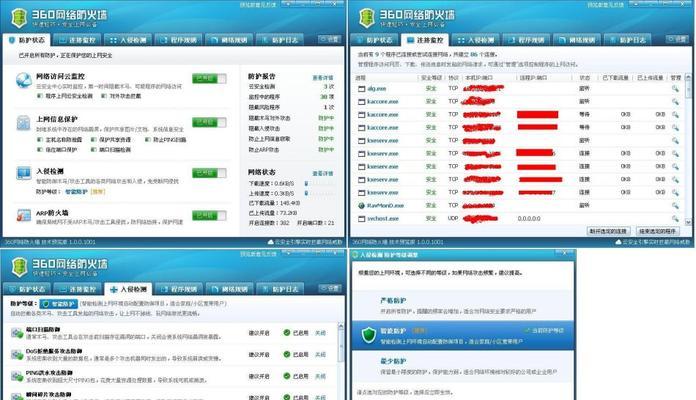Screen dimensions: 696x400
Task: Click the green check icon for PING洪水攻击防御
Action: (x=287, y=376)
